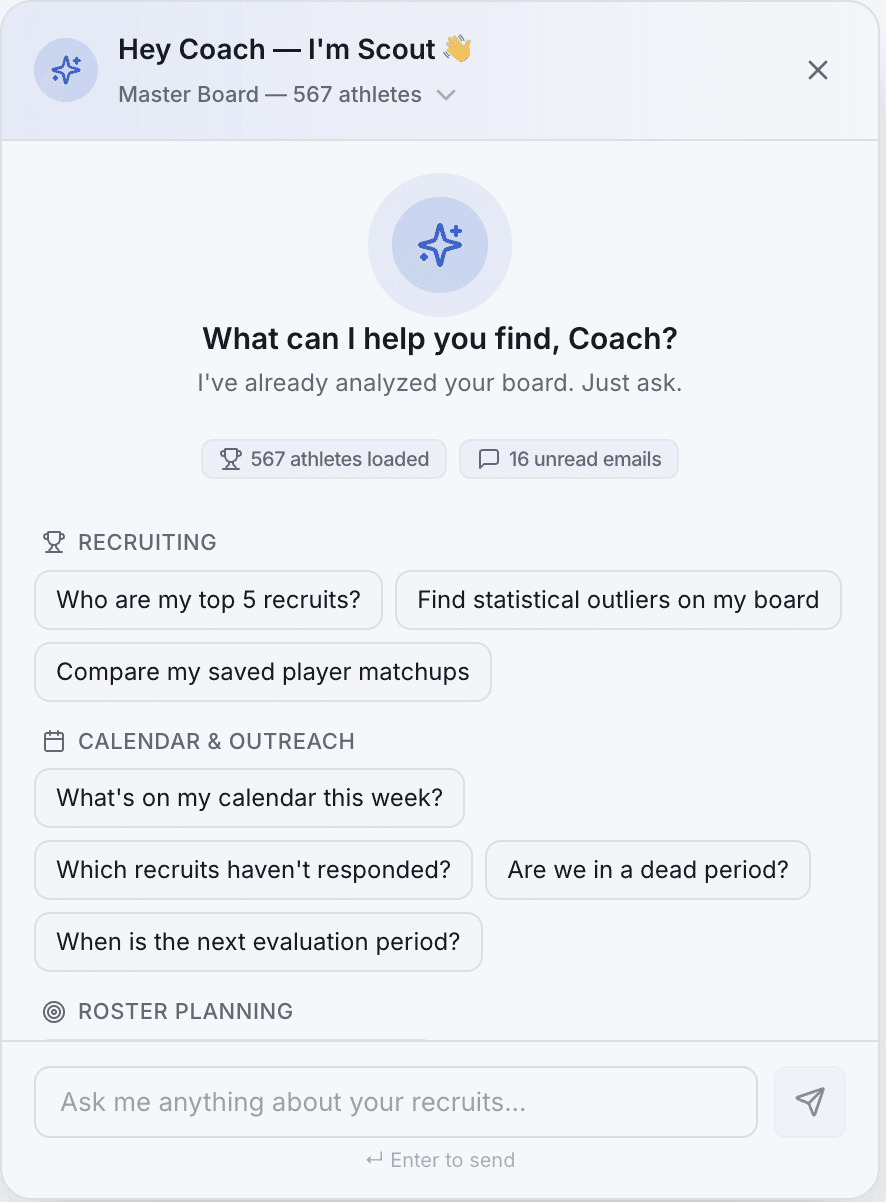Screen dimensions: 886x1202
Task: Close the Scout assistant panel
Action: [x=818, y=70]
